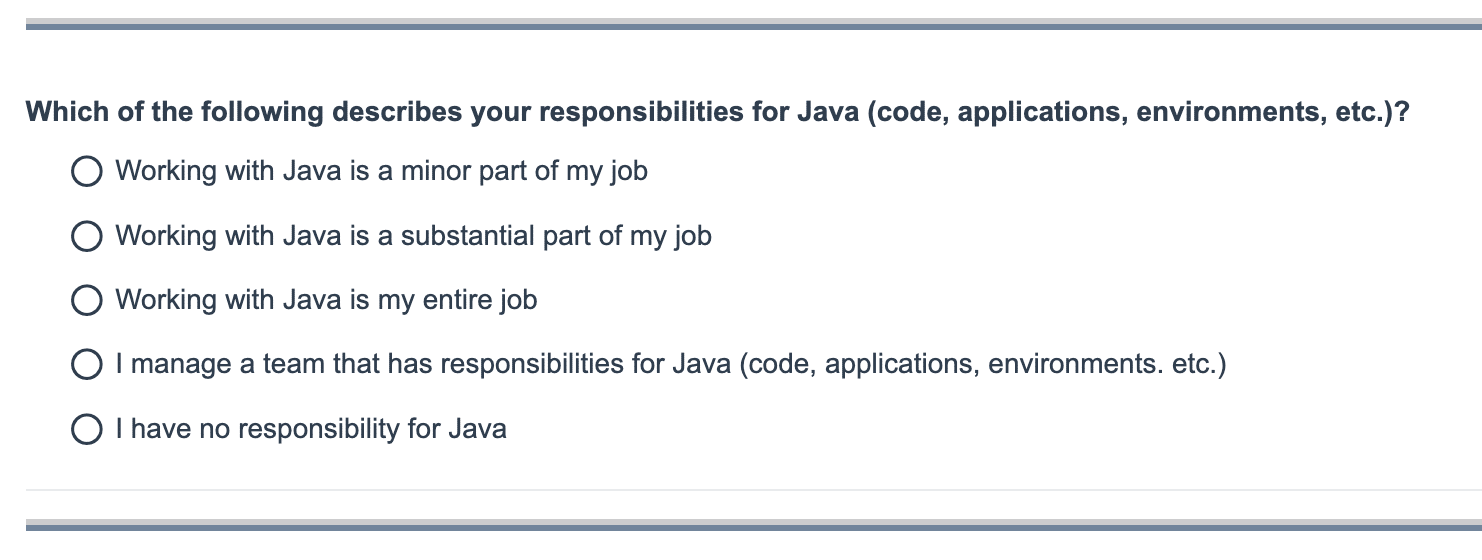Click the thin divider line under the options

coord(754,490)
